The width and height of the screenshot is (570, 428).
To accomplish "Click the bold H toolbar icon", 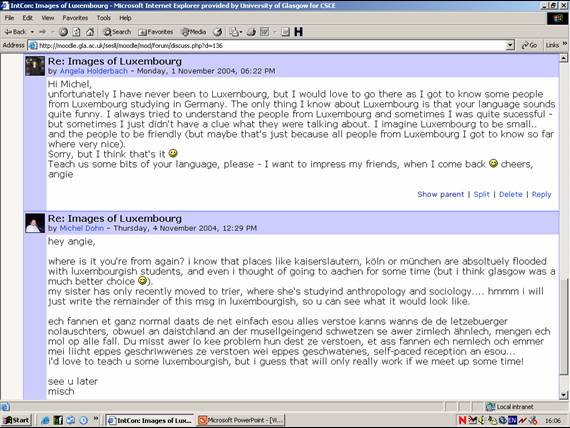I will (298, 32).
